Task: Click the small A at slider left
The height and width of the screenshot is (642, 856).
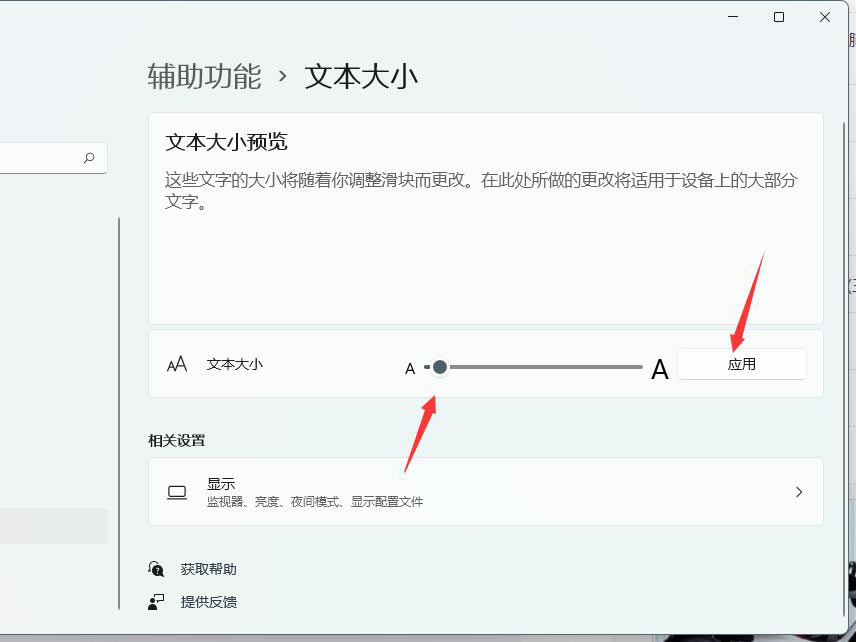Action: click(410, 368)
